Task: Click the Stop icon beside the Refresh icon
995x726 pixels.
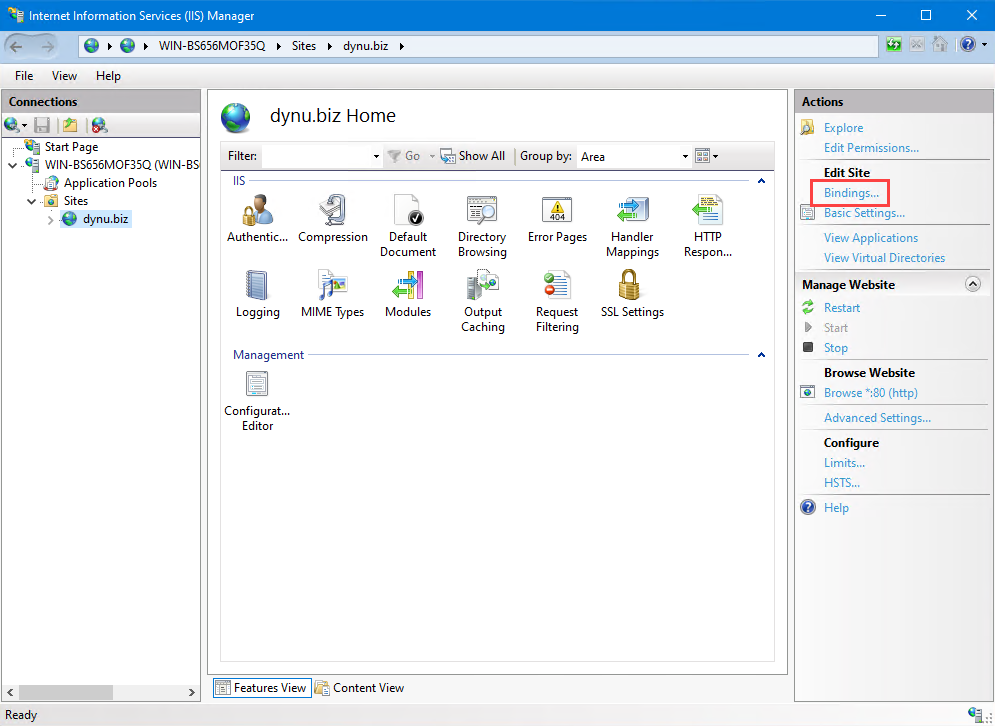Action: click(x=917, y=44)
